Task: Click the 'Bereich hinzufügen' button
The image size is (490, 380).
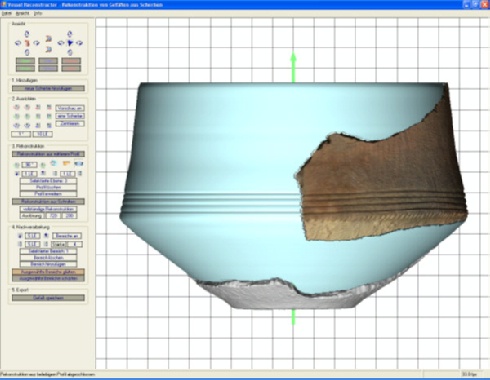Action: (x=48, y=264)
